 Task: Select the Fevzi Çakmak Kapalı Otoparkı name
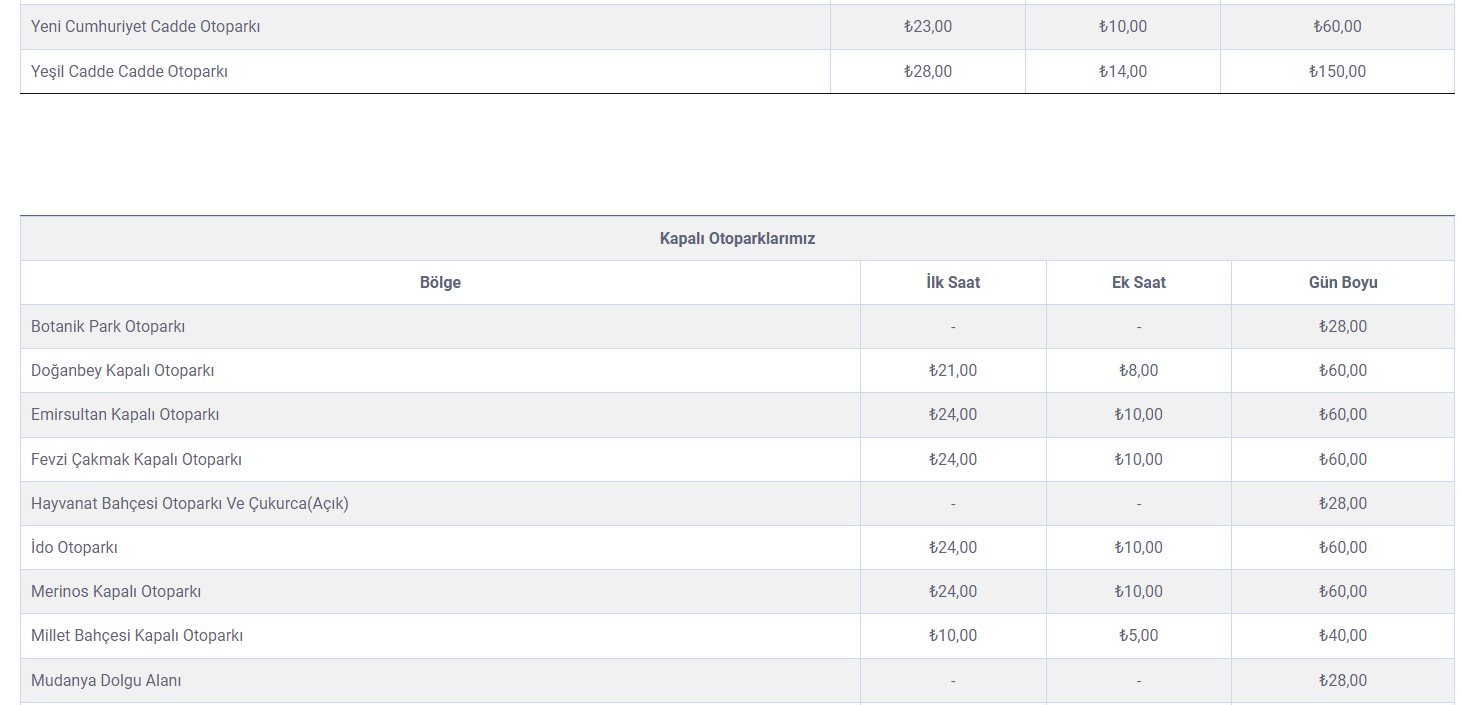136,460
